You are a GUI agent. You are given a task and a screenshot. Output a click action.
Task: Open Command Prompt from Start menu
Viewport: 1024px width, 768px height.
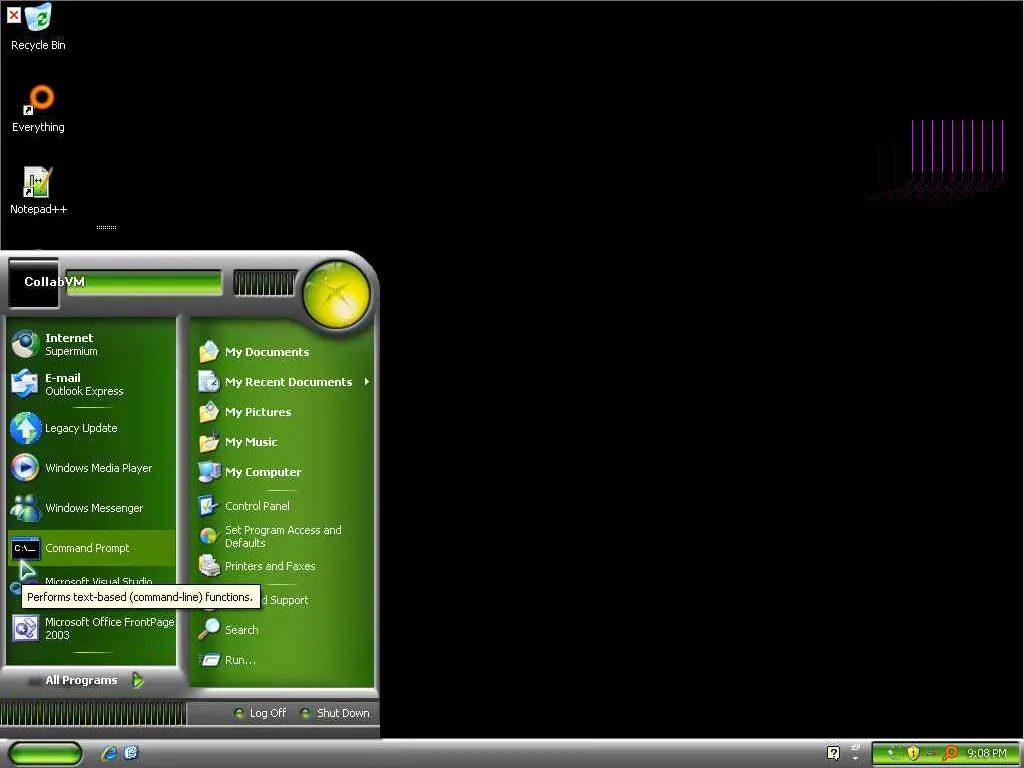91,548
